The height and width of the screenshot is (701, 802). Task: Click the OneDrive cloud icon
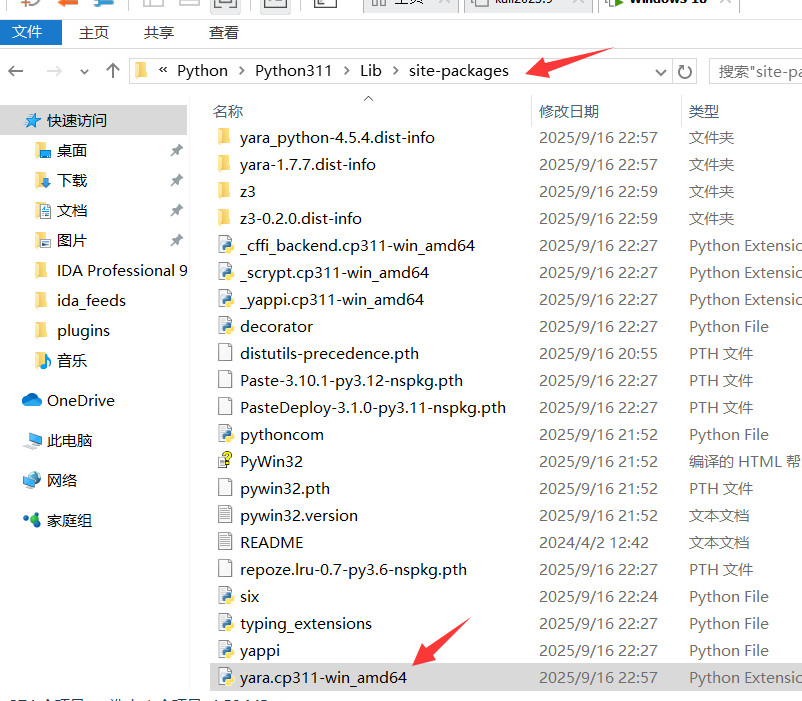pos(32,400)
